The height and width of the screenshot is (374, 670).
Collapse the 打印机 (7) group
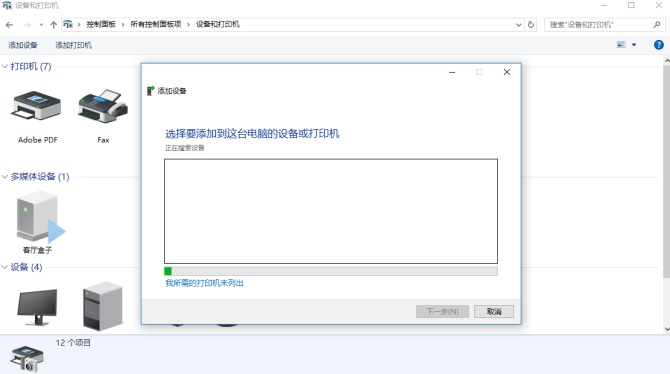pyautogui.click(x=5, y=66)
